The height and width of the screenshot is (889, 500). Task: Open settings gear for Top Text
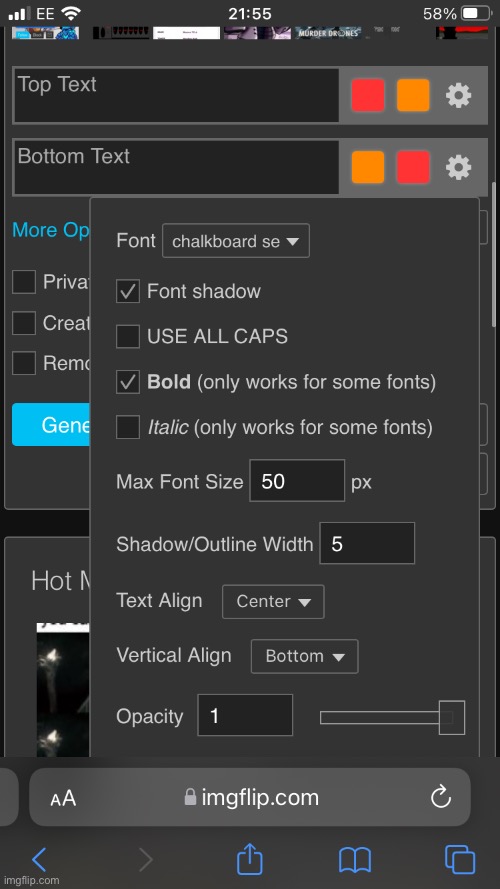click(458, 95)
